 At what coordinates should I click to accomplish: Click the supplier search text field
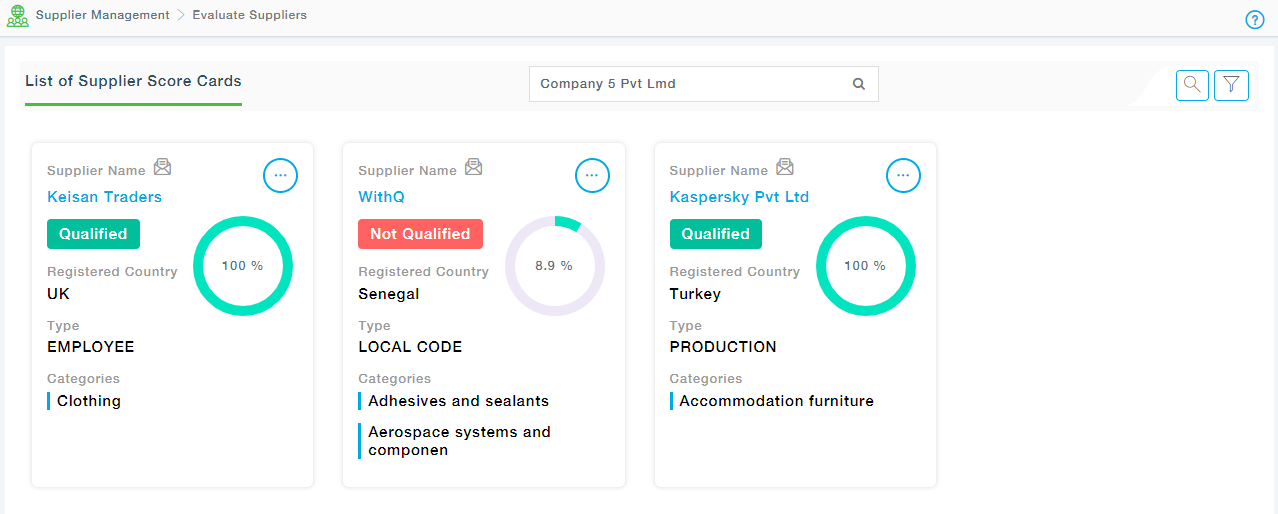(690, 84)
